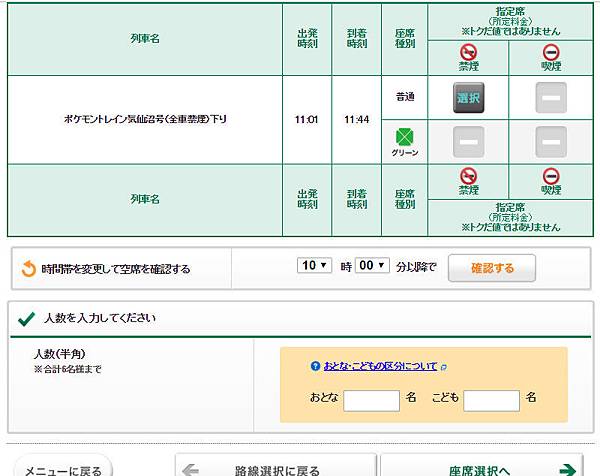This screenshot has height=476, width=600.
Task: Click the orange refresh arrow icon
Action: point(29,269)
